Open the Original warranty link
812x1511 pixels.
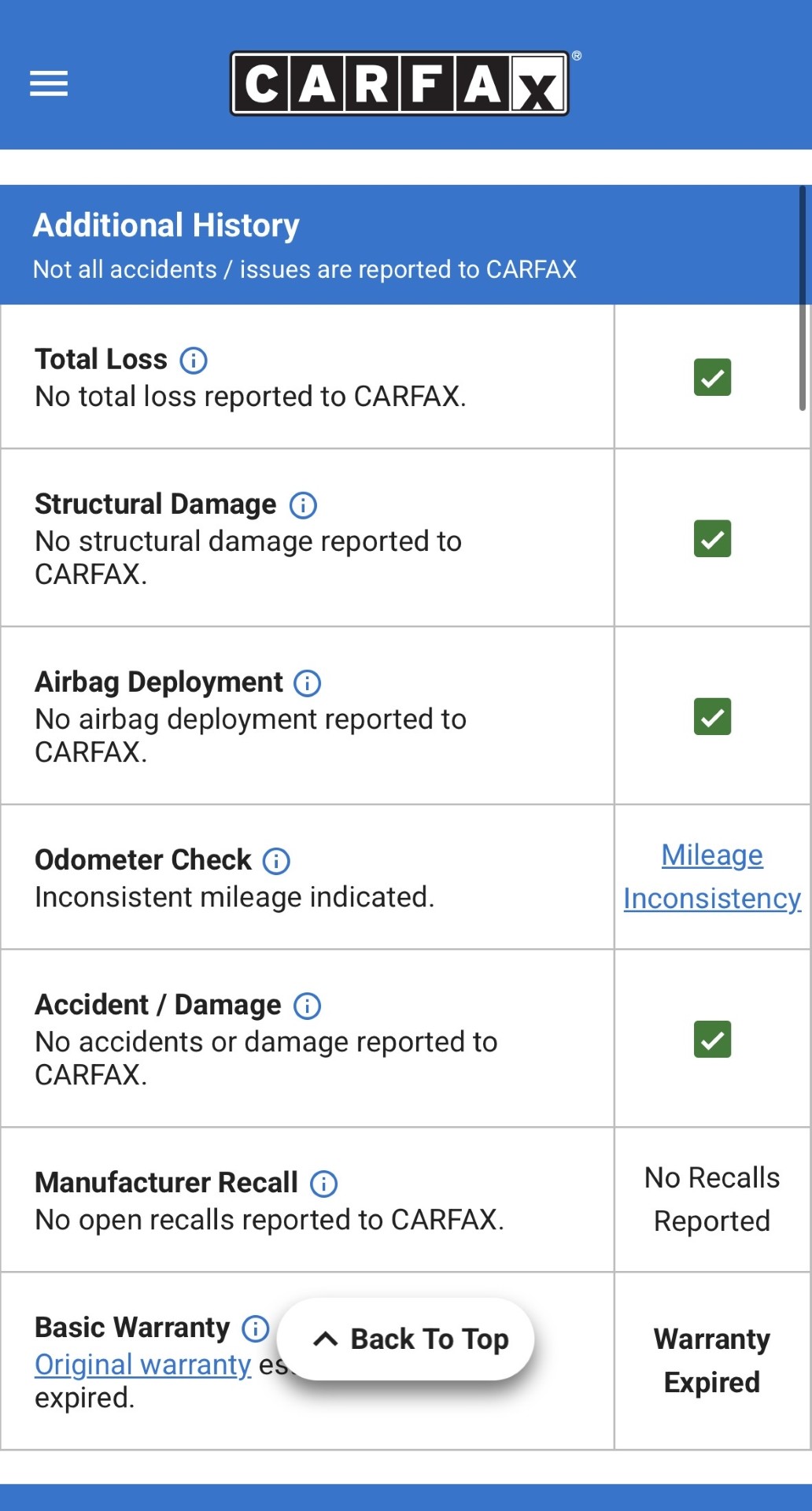tap(142, 1365)
